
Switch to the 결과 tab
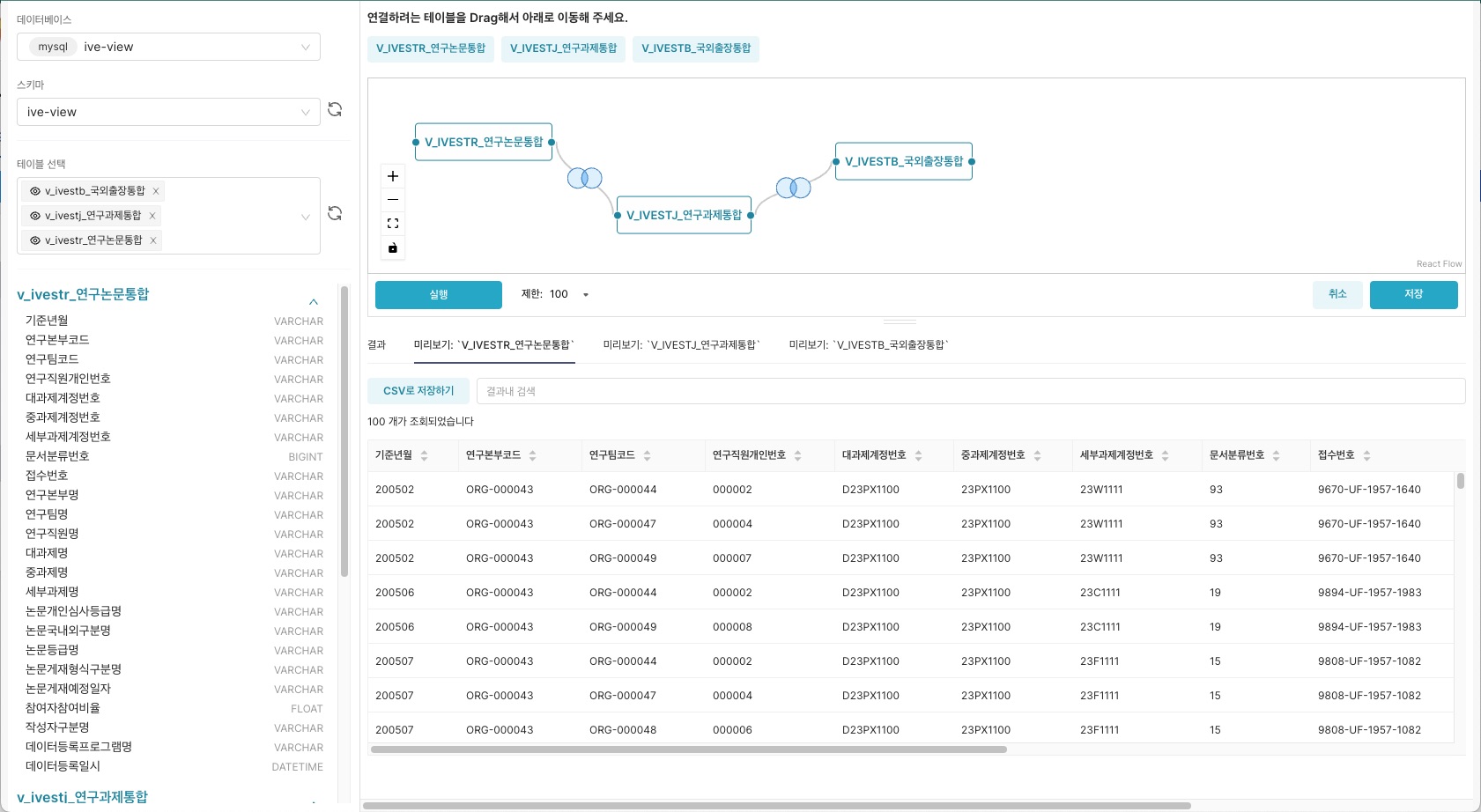coord(377,345)
